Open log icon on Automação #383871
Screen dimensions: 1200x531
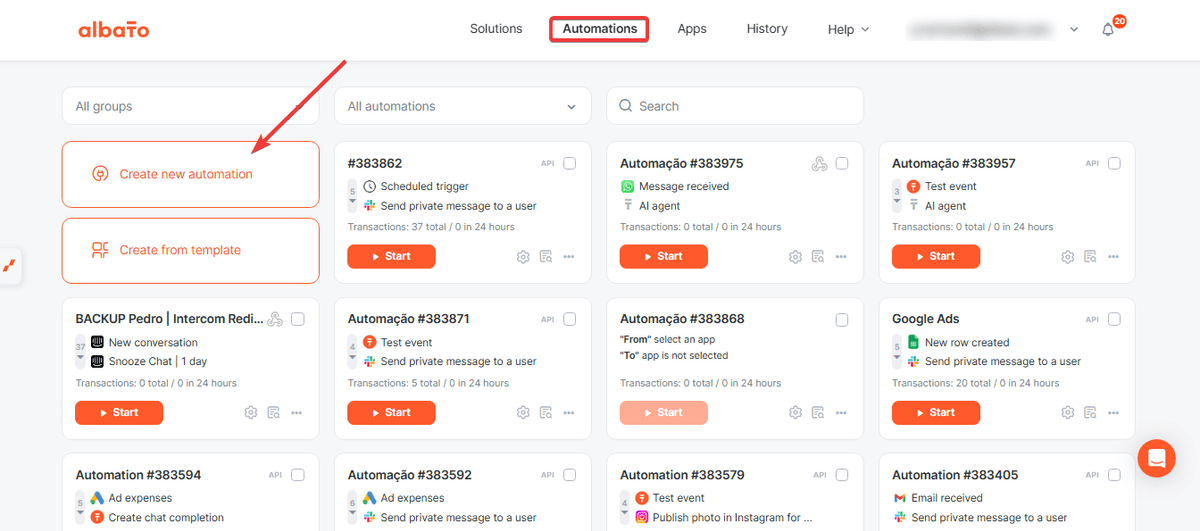(x=546, y=412)
